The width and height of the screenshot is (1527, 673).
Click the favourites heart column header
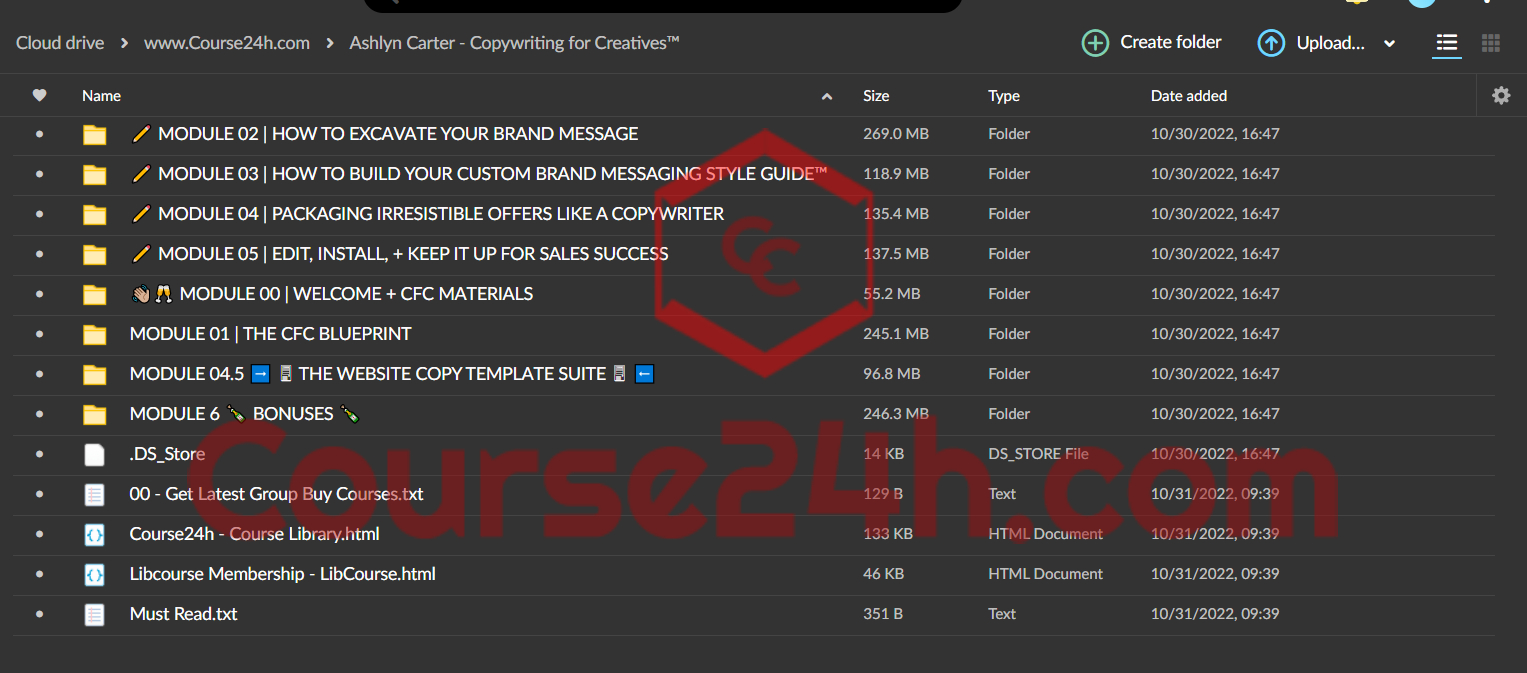coord(39,96)
